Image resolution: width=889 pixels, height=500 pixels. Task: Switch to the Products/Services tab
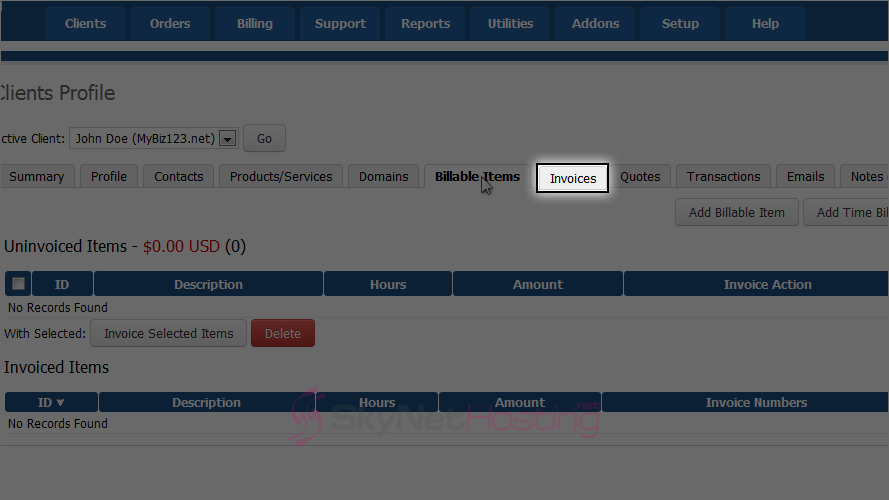[x=281, y=177]
